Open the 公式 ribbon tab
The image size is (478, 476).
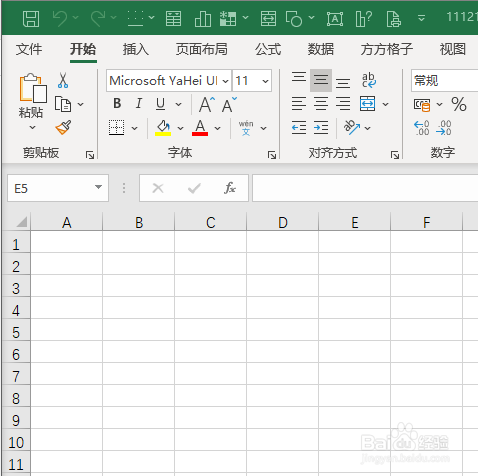268,49
